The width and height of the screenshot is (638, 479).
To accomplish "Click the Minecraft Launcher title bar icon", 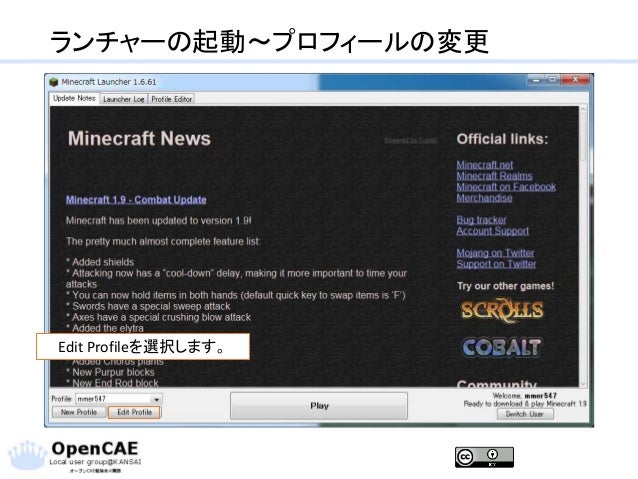I will [54, 82].
